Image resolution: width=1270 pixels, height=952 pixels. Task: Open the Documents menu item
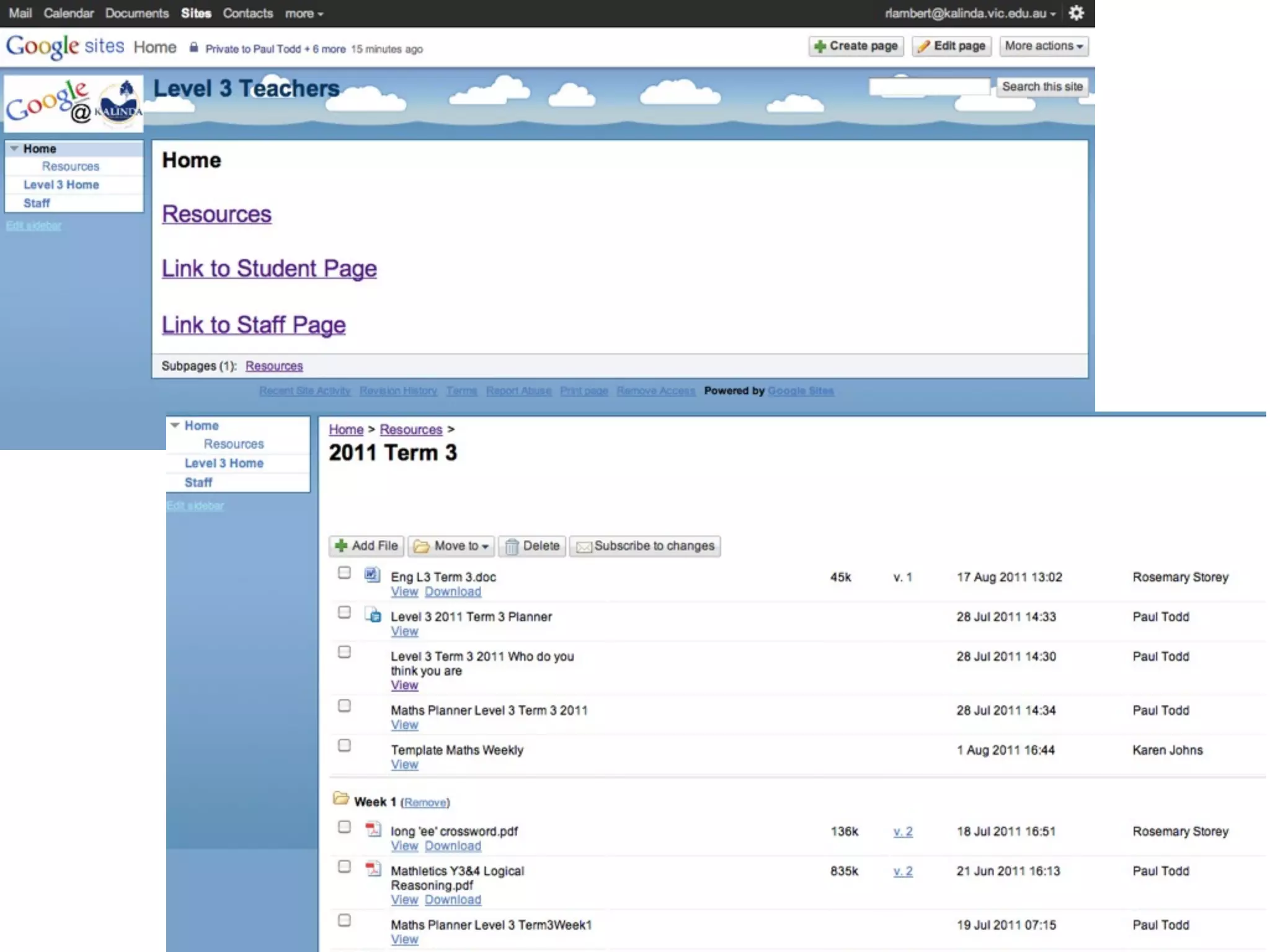136,13
